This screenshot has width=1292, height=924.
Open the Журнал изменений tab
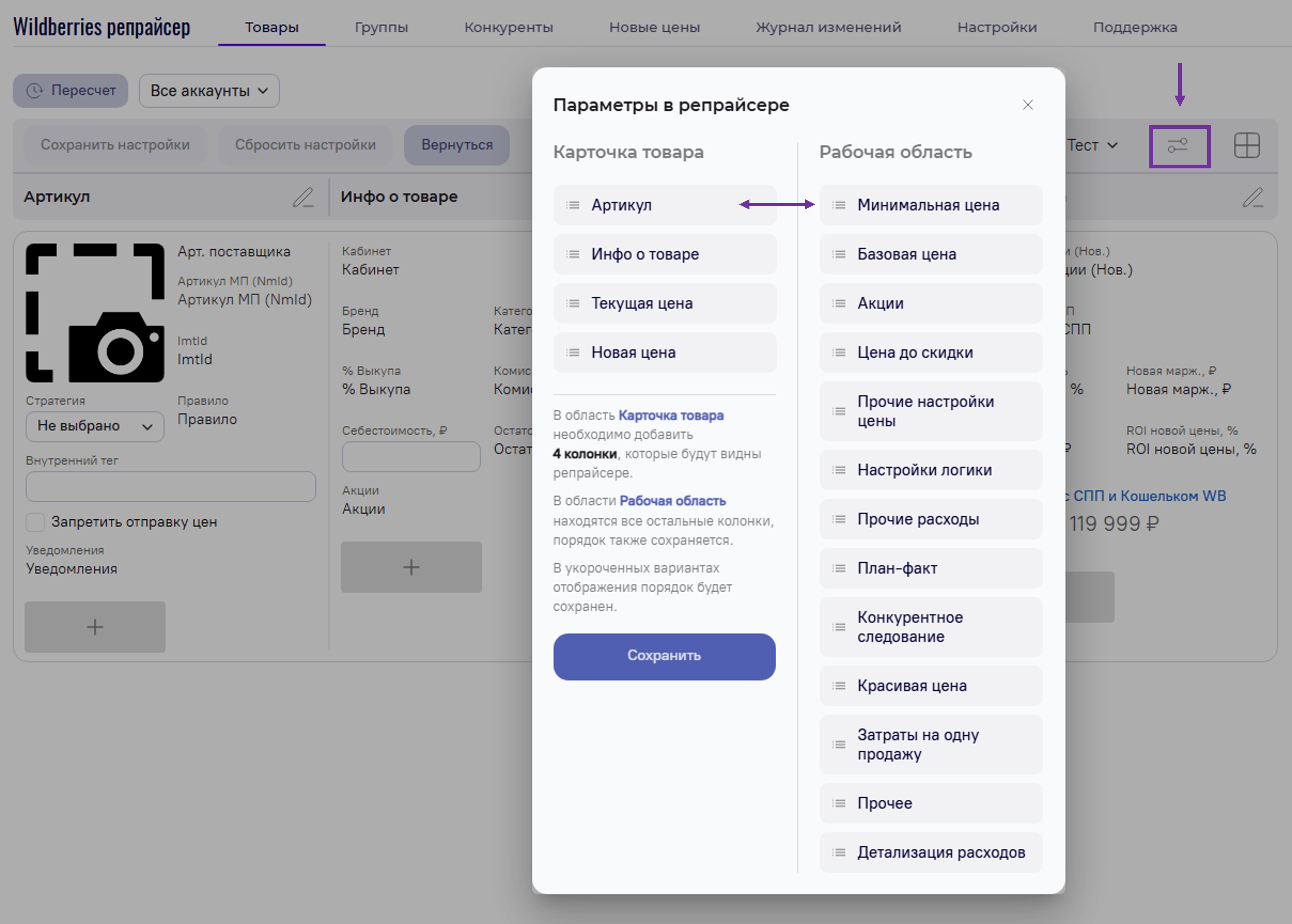tap(828, 27)
